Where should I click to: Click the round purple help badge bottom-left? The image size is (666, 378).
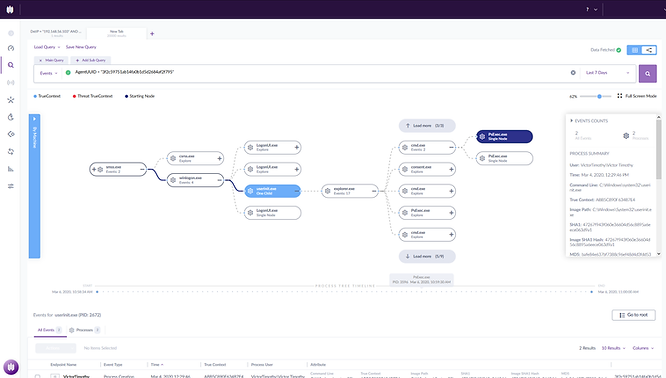[11, 367]
